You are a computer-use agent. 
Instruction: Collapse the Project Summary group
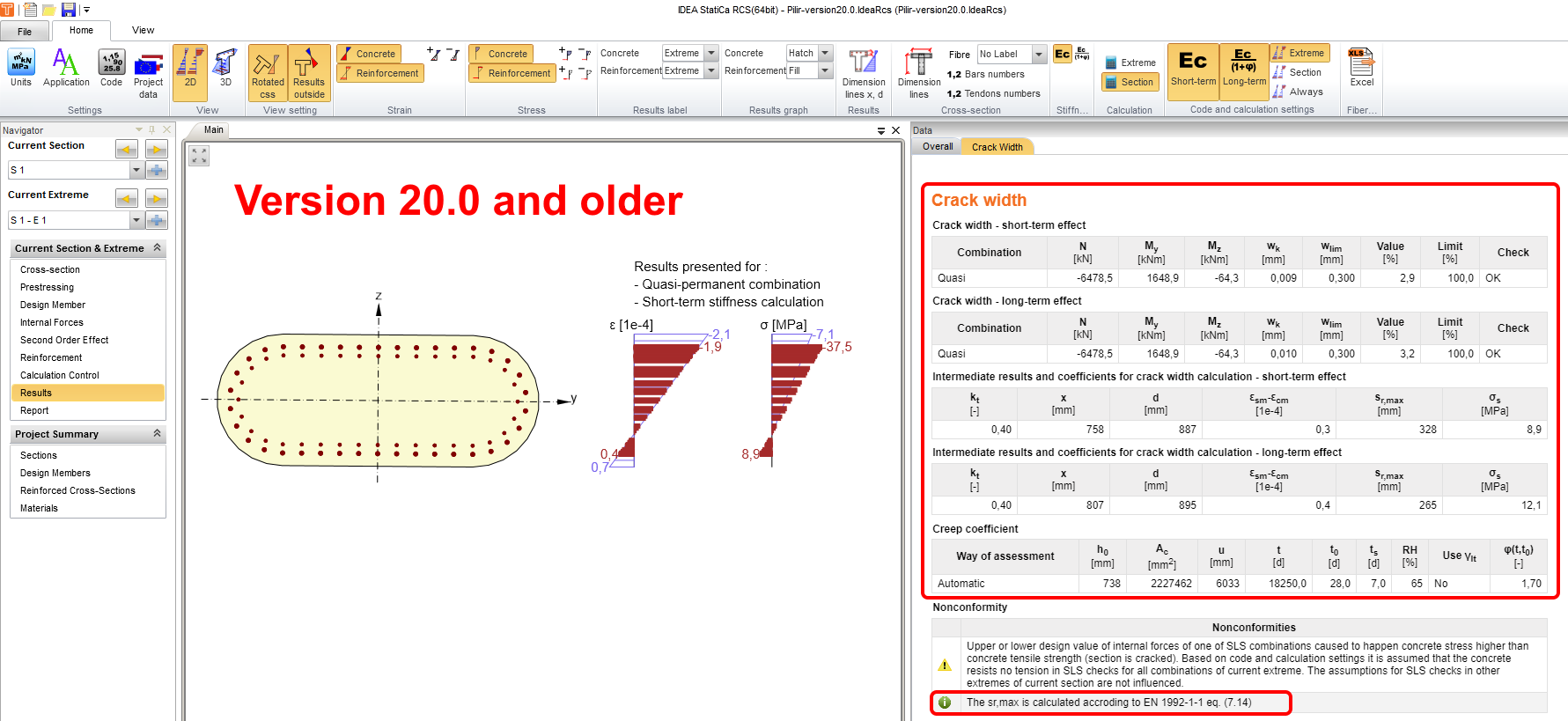pos(157,433)
